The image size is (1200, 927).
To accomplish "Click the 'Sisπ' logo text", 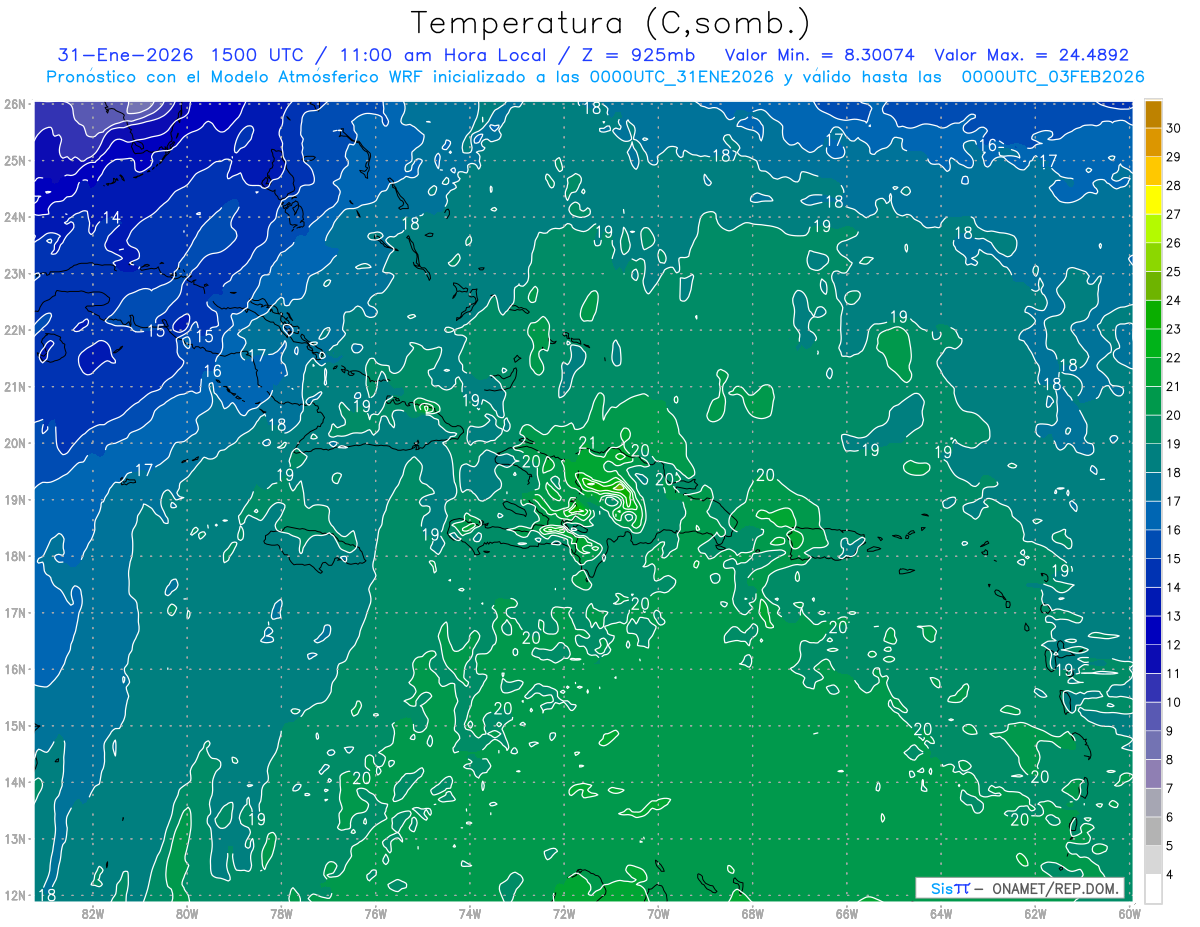I will point(950,888).
